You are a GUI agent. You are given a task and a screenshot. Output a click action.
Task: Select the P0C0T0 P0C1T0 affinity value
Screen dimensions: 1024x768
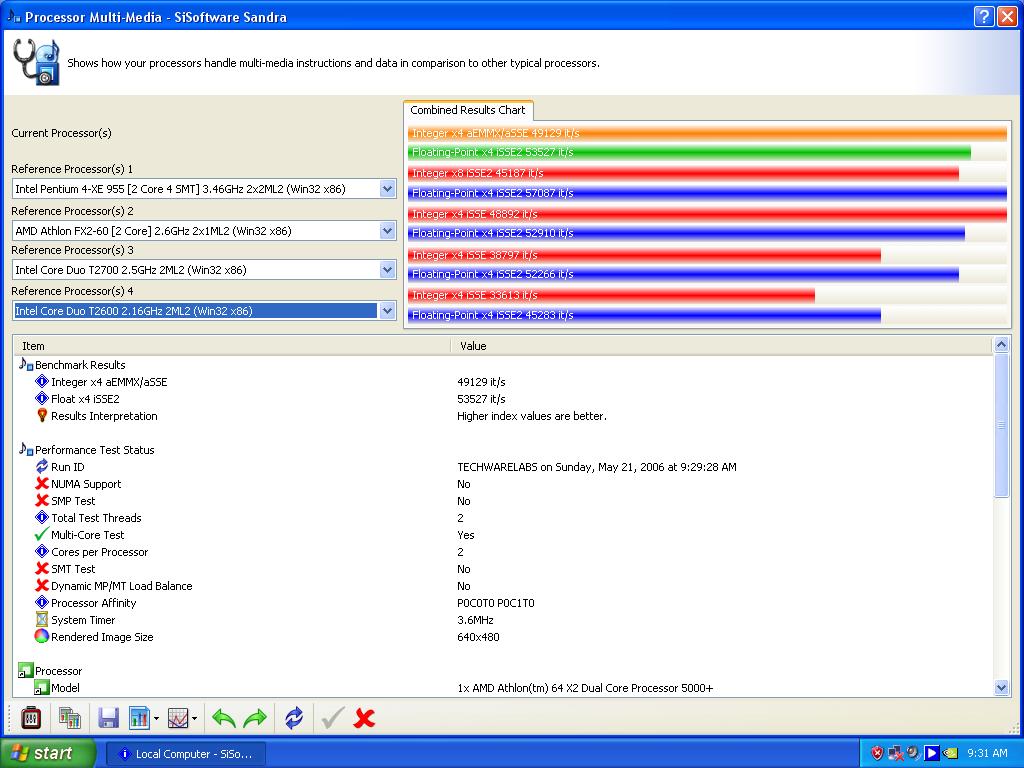pos(496,603)
